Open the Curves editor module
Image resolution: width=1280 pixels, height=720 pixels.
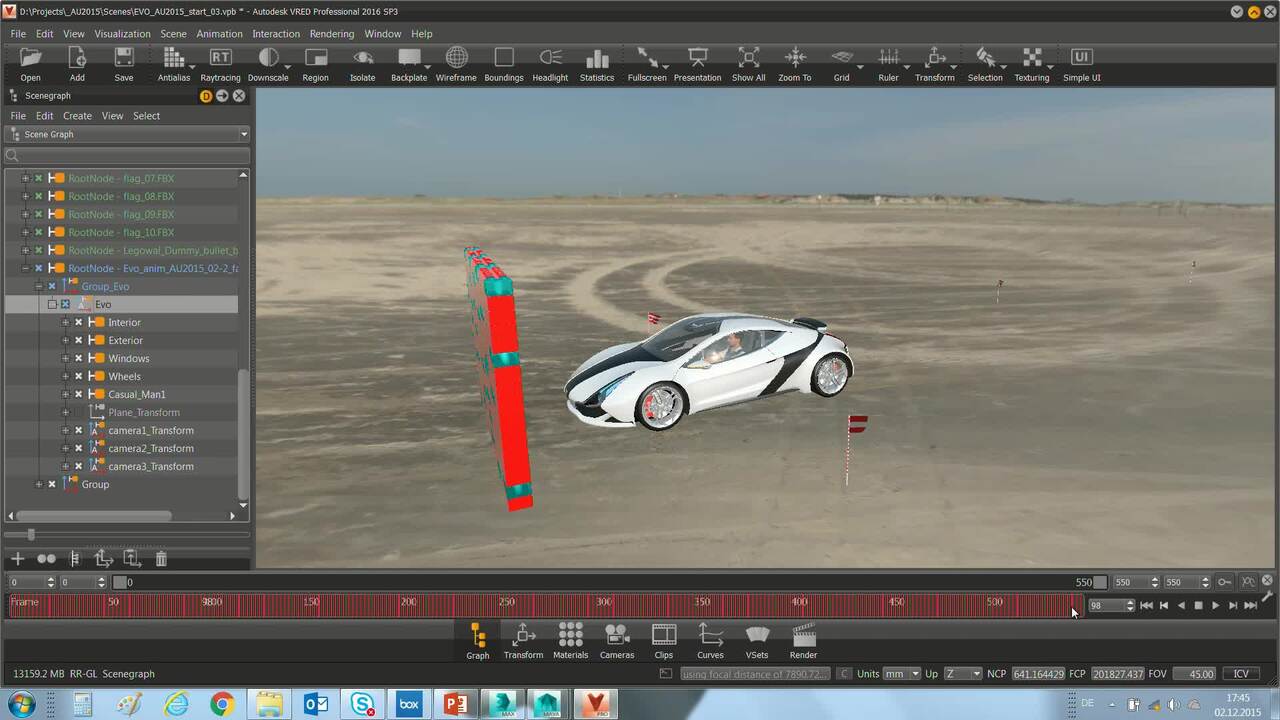click(710, 641)
